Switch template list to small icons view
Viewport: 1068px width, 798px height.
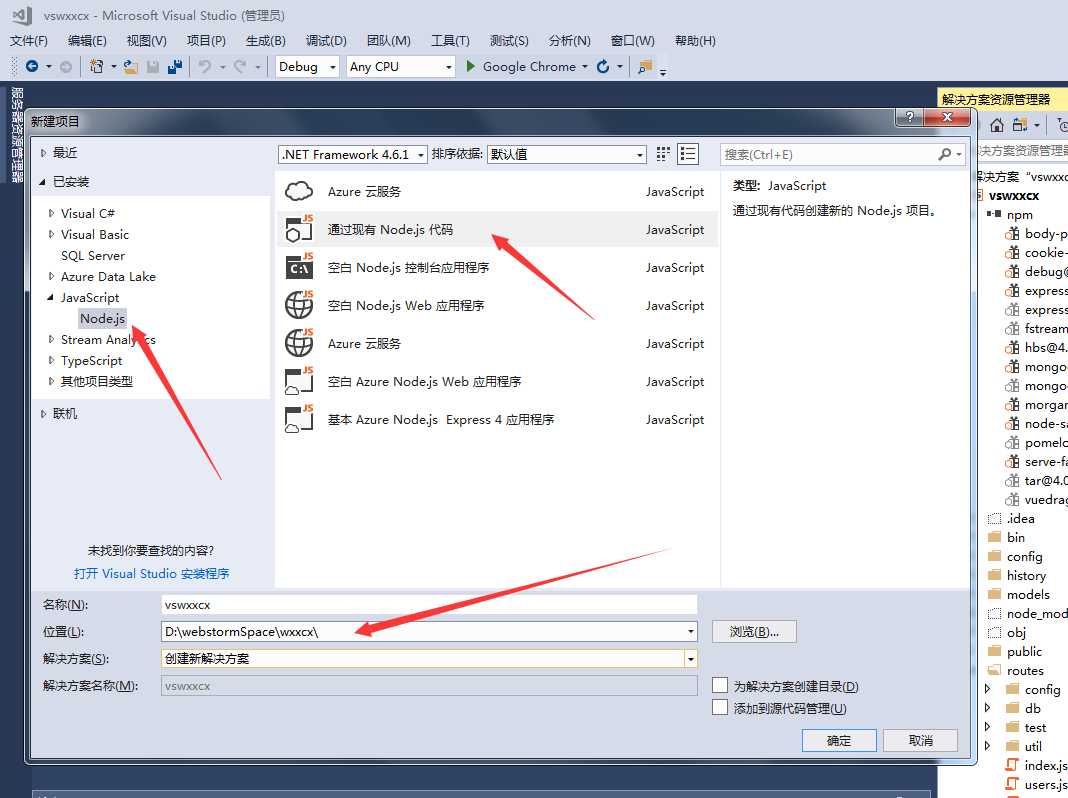point(663,154)
